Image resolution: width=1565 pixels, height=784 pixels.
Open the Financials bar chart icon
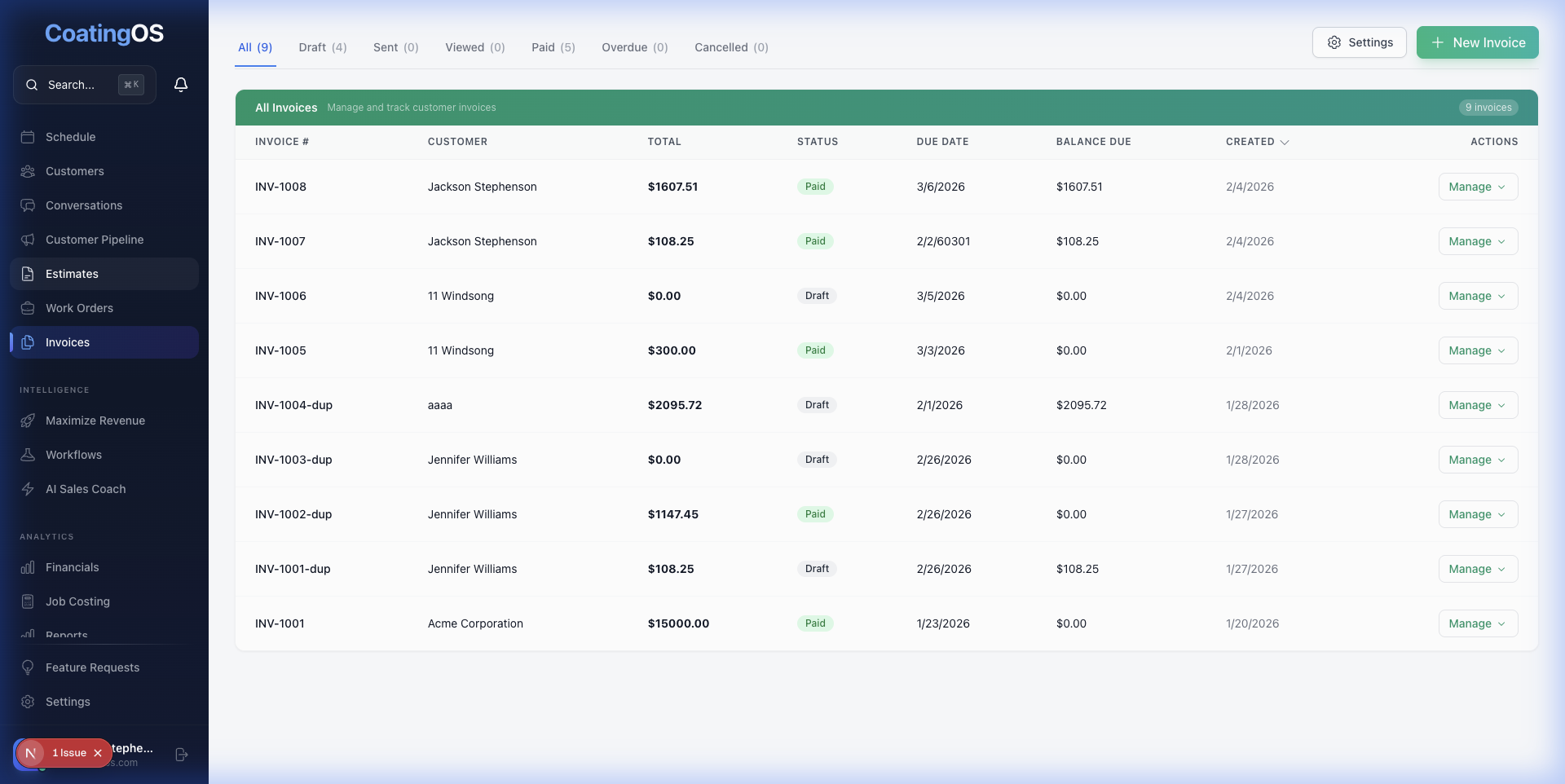pos(28,567)
